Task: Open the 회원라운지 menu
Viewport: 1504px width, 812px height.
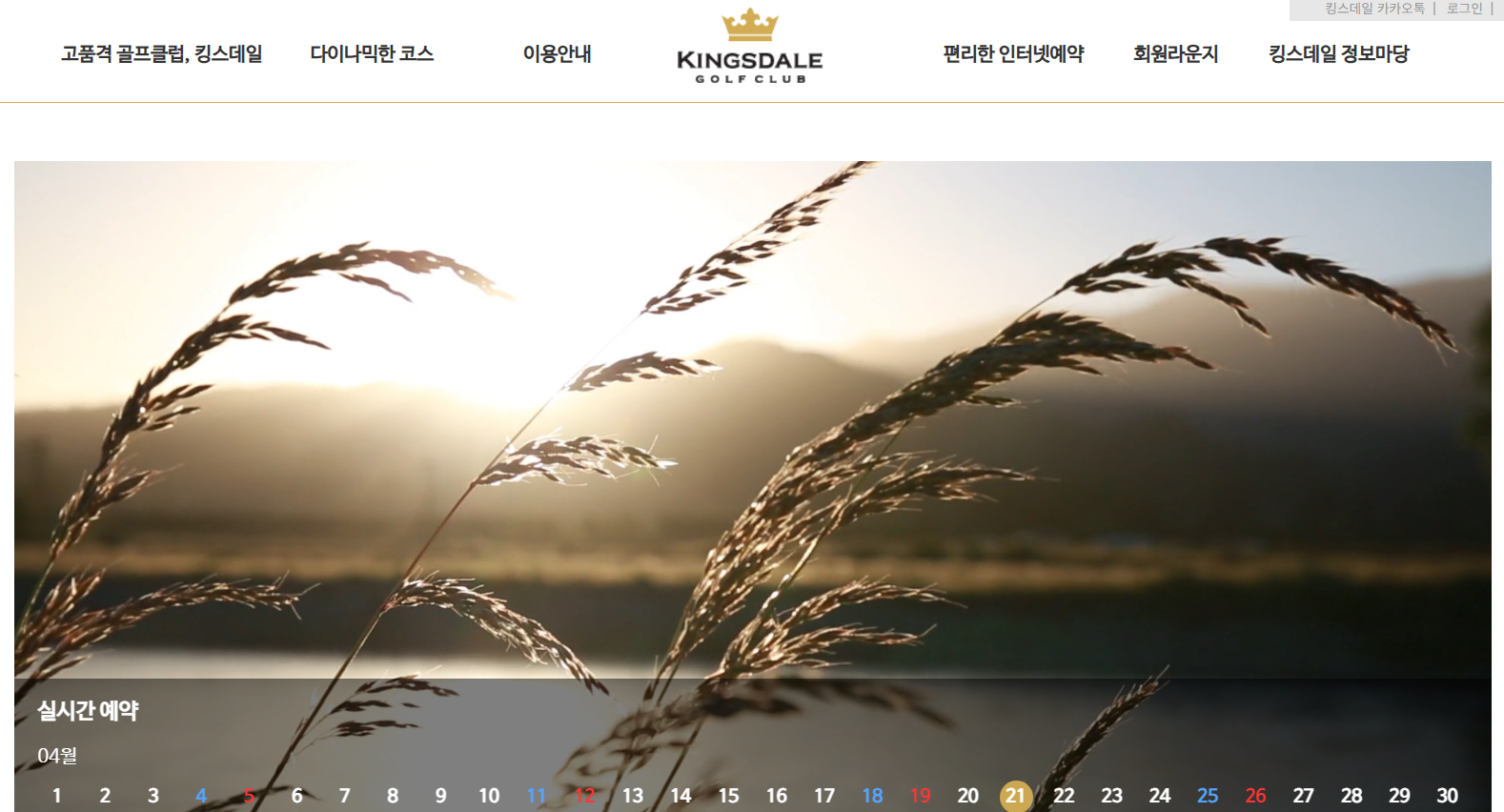Action: click(x=1175, y=54)
